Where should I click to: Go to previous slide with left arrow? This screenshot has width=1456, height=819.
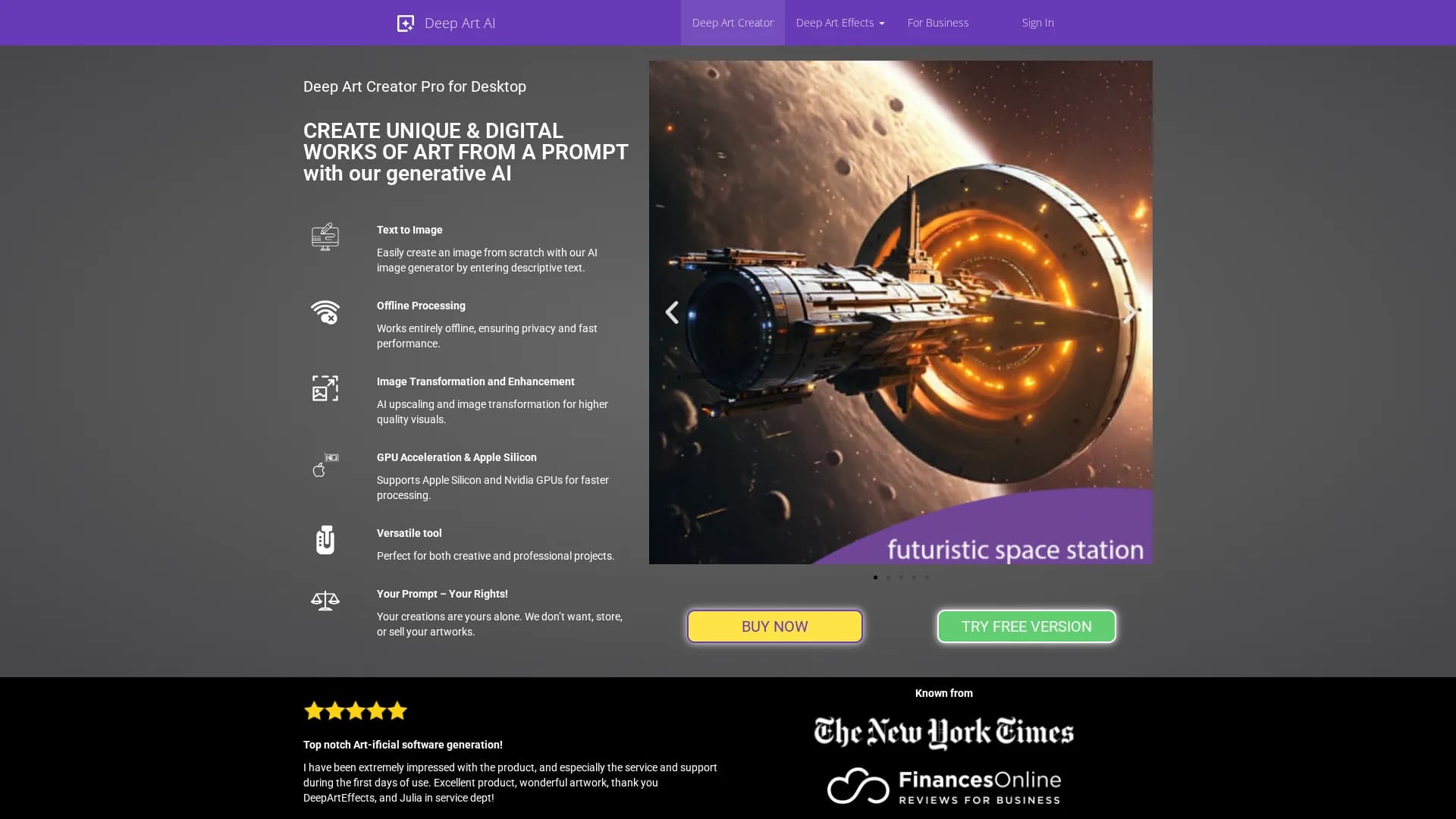point(672,312)
